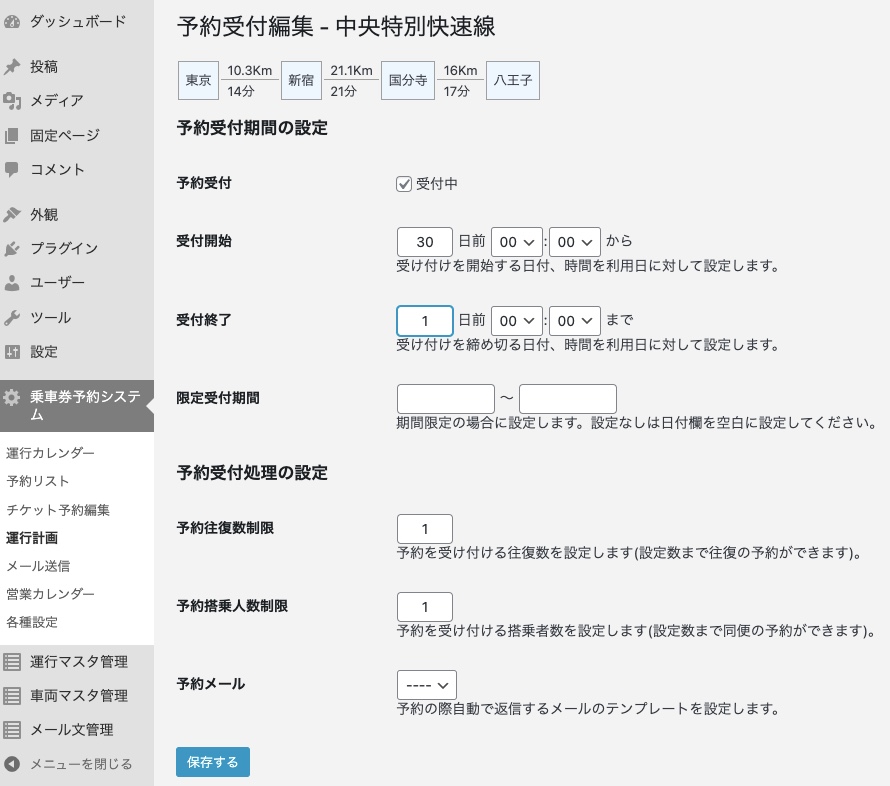Select 予約リスト in the sidebar
The height and width of the screenshot is (786, 890).
pos(38,481)
